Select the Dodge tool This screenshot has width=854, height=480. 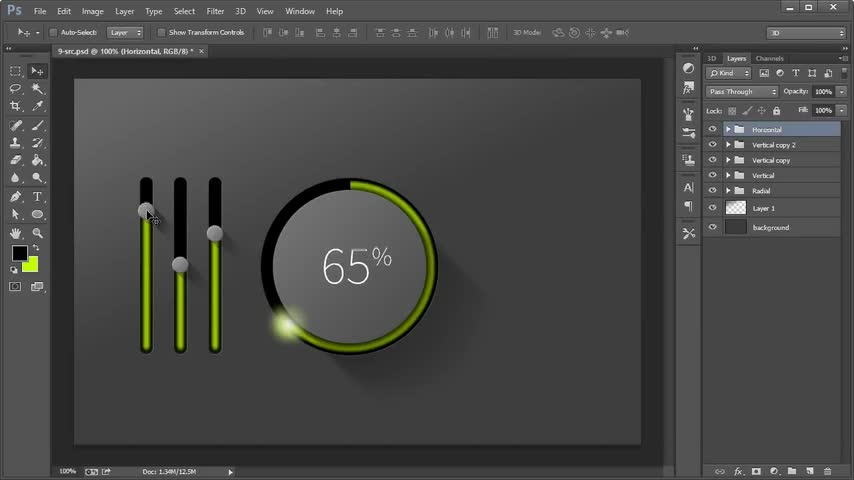pos(37,178)
